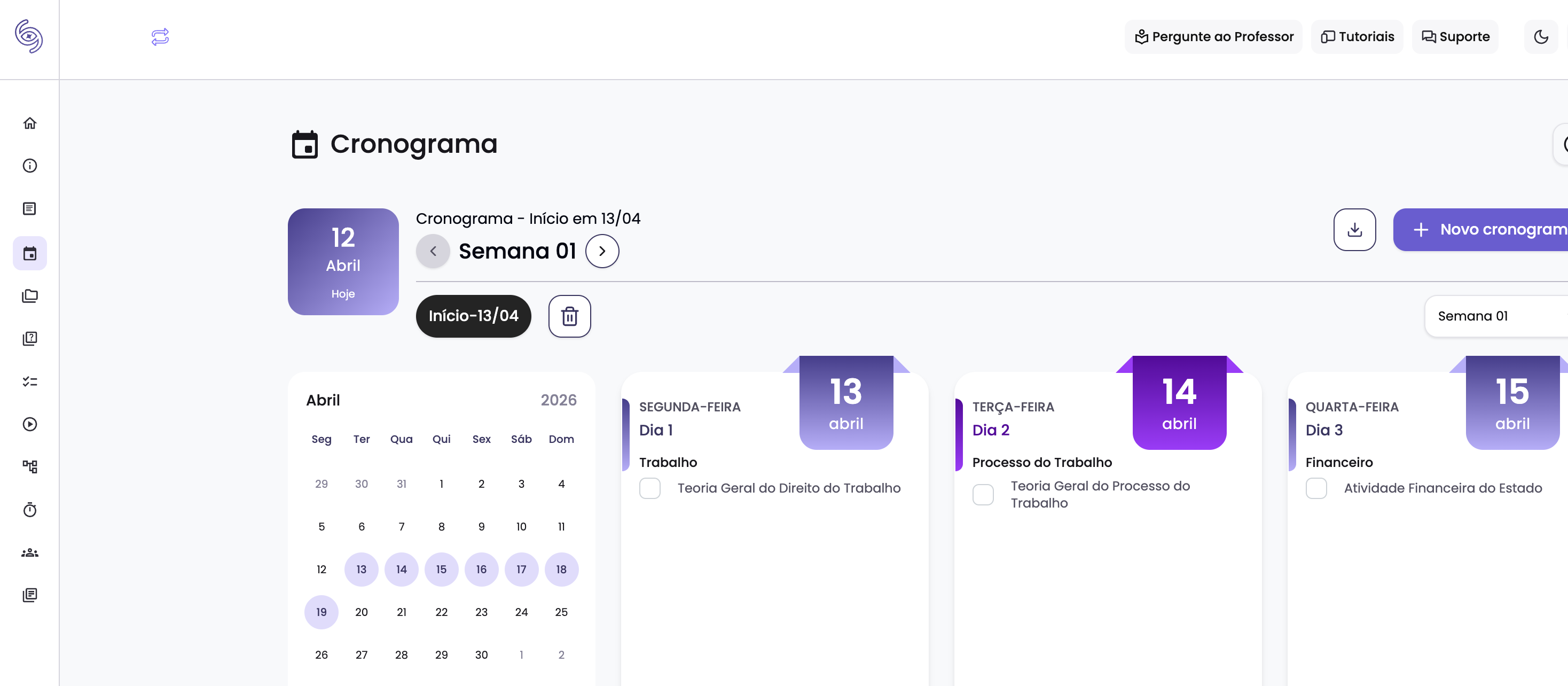Mark 'Atividade Financeira do Estado' as done
Viewport: 1568px width, 686px height.
[1316, 488]
